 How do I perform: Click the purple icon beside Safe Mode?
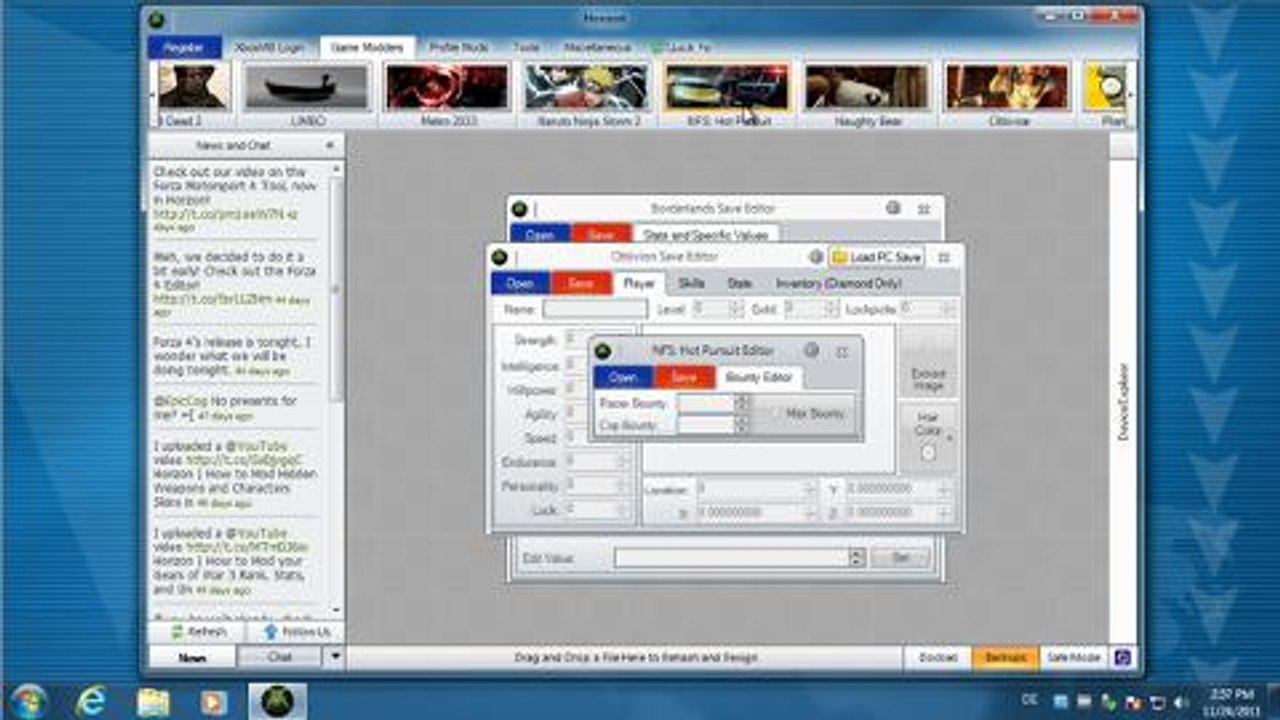[1123, 657]
